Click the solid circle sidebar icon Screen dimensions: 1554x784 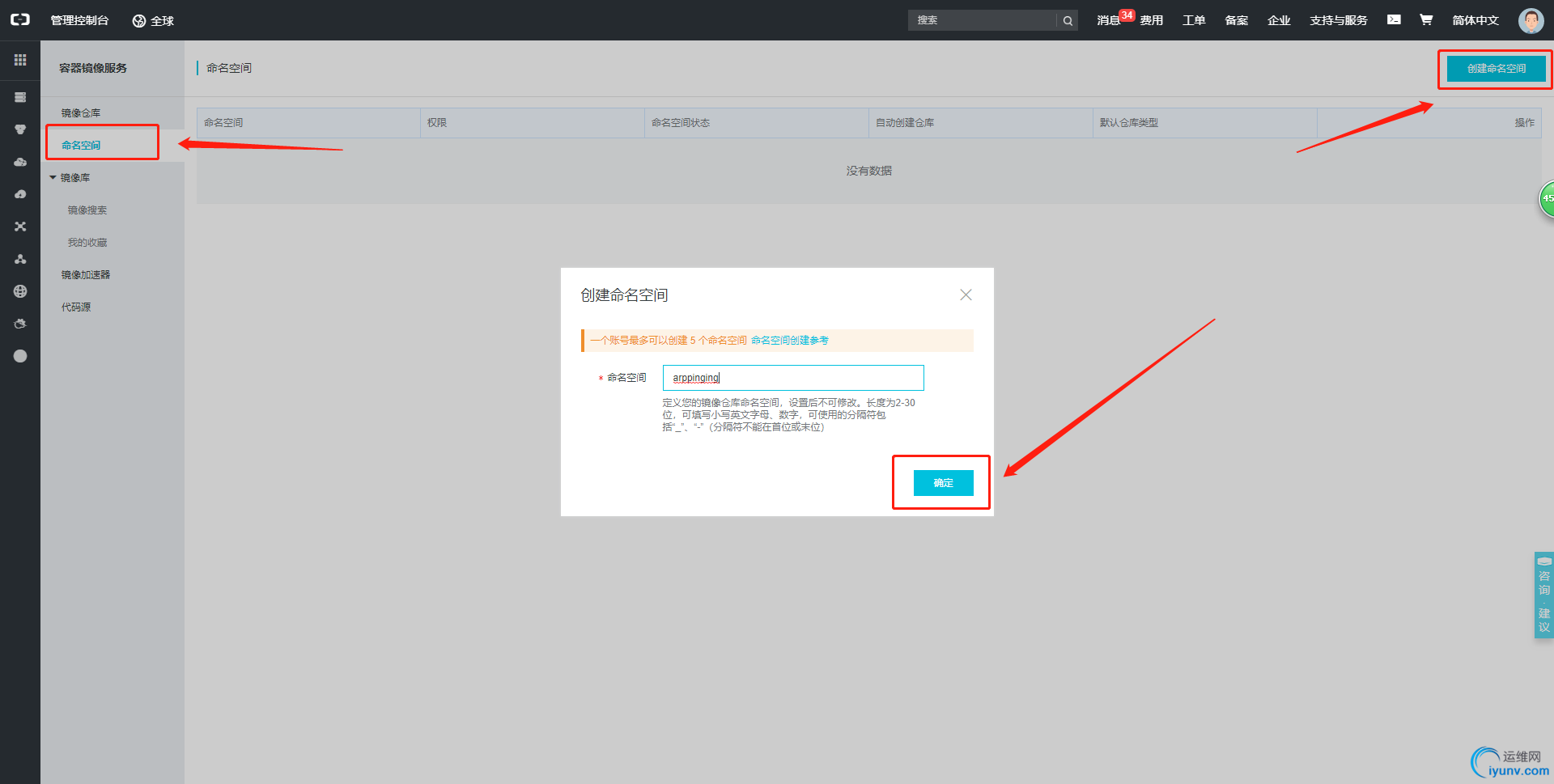click(x=20, y=356)
